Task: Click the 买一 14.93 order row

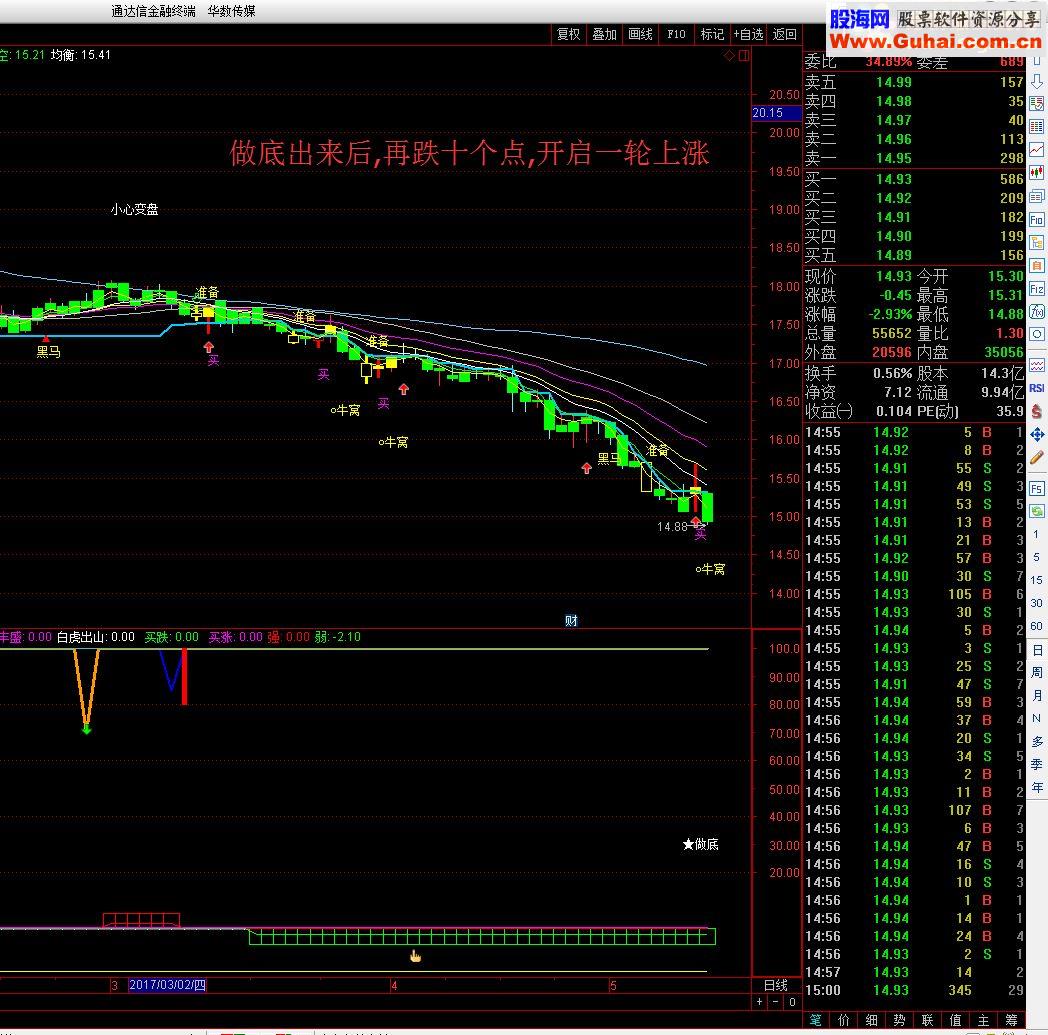Action: point(914,179)
